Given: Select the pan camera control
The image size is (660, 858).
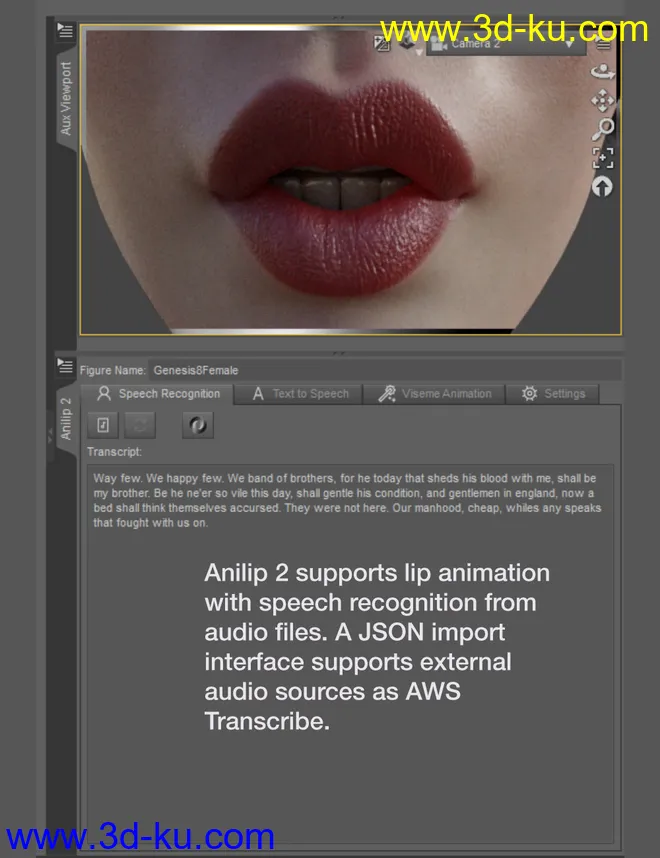Looking at the screenshot, I should 603,101.
